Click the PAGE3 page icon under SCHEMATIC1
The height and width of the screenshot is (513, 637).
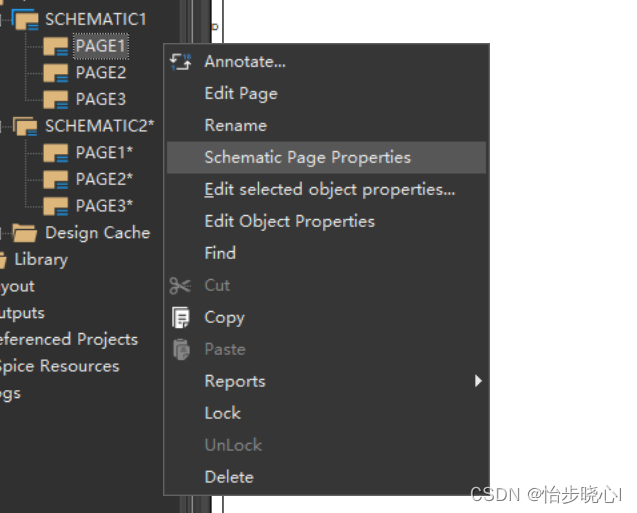tap(56, 99)
